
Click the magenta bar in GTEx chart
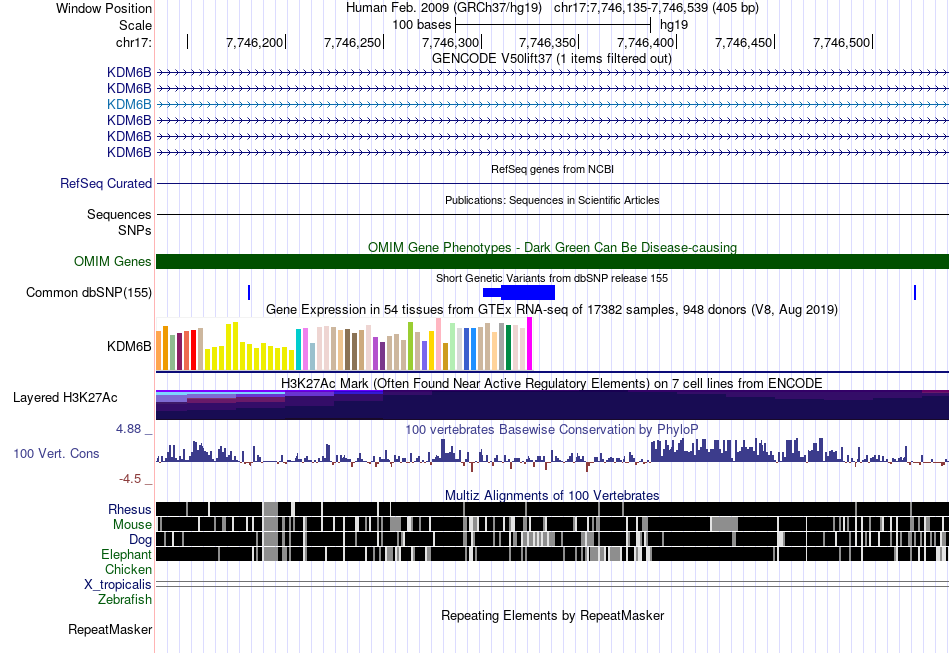(x=530, y=344)
